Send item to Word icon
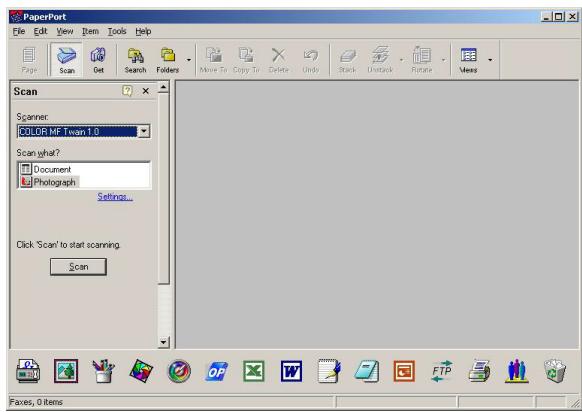The image size is (582, 412). click(291, 371)
